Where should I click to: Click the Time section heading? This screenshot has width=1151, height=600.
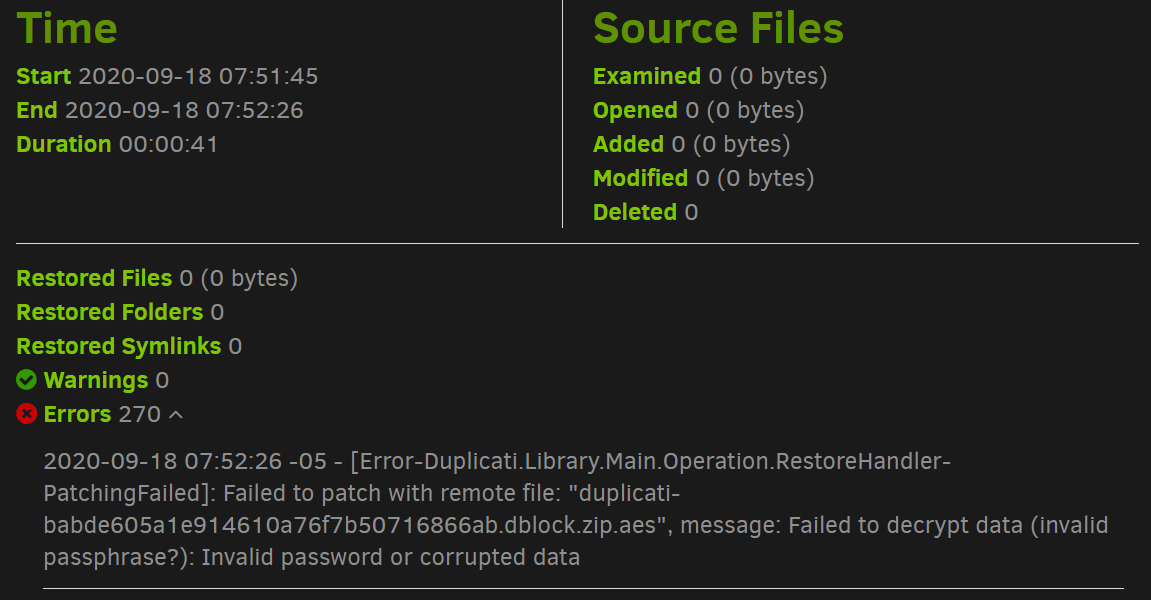(x=67, y=28)
